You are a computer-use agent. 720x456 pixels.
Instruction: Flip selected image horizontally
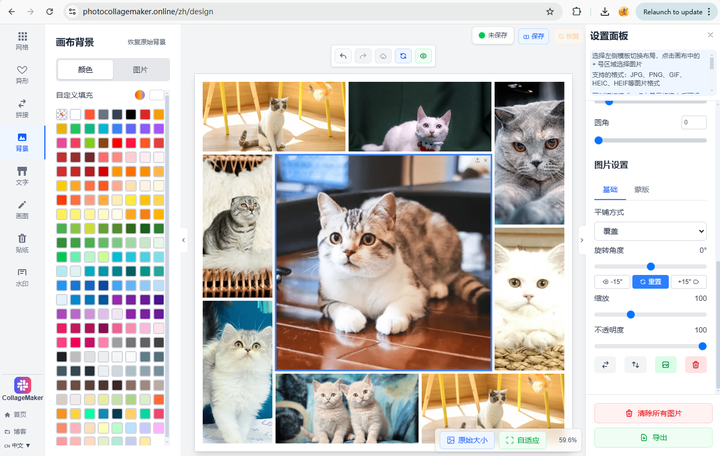(605, 365)
